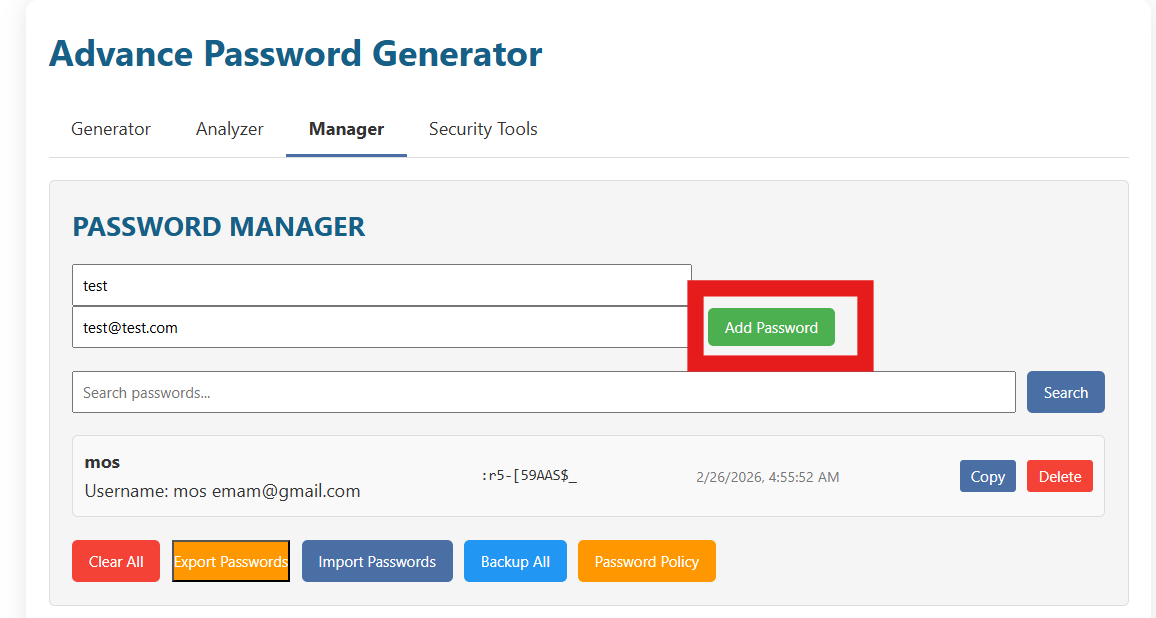Open the Password Policy settings

click(x=646, y=561)
